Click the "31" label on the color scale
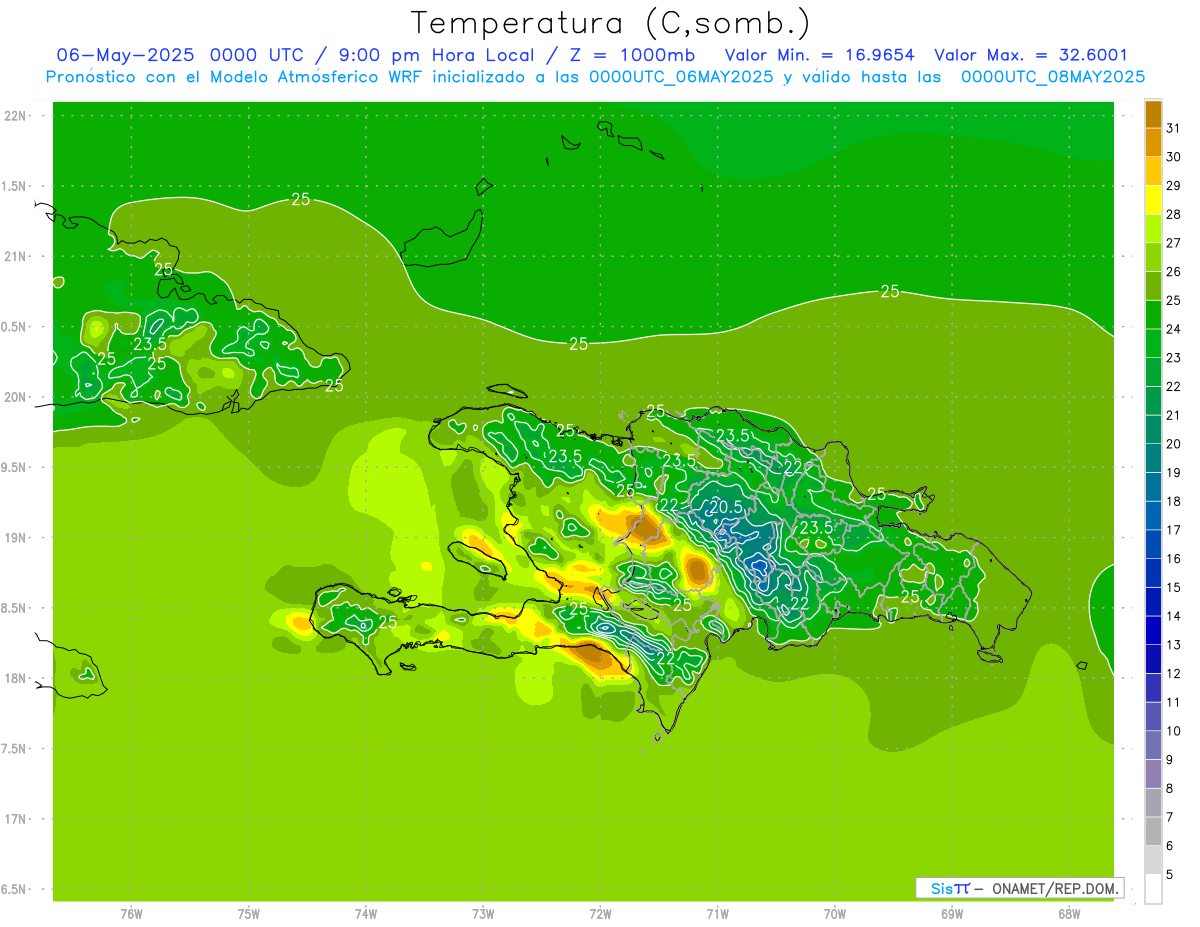This screenshot has width=1200, height=927. (x=1173, y=129)
